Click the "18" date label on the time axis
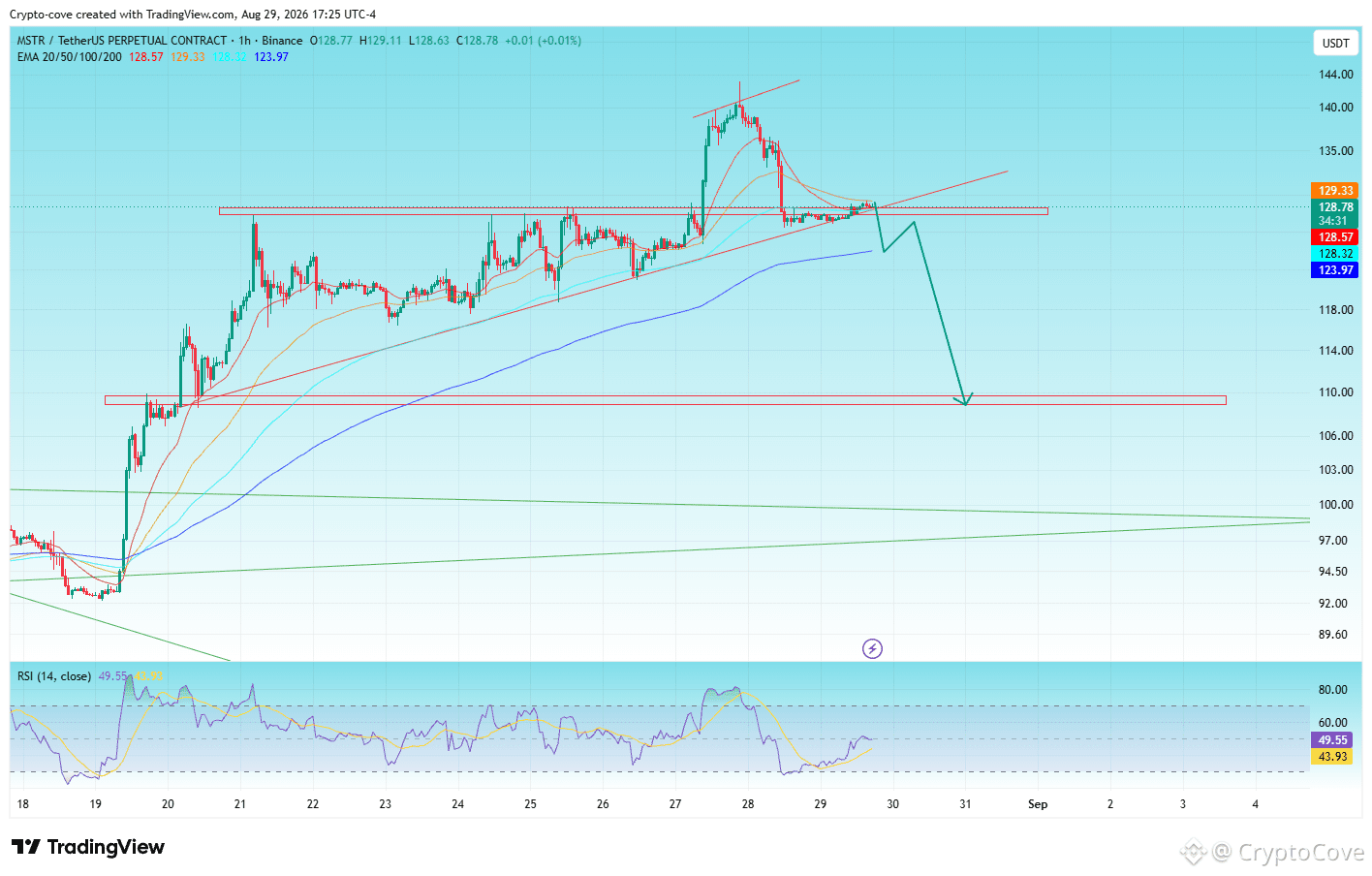This screenshot has width=1372, height=876. tap(23, 804)
